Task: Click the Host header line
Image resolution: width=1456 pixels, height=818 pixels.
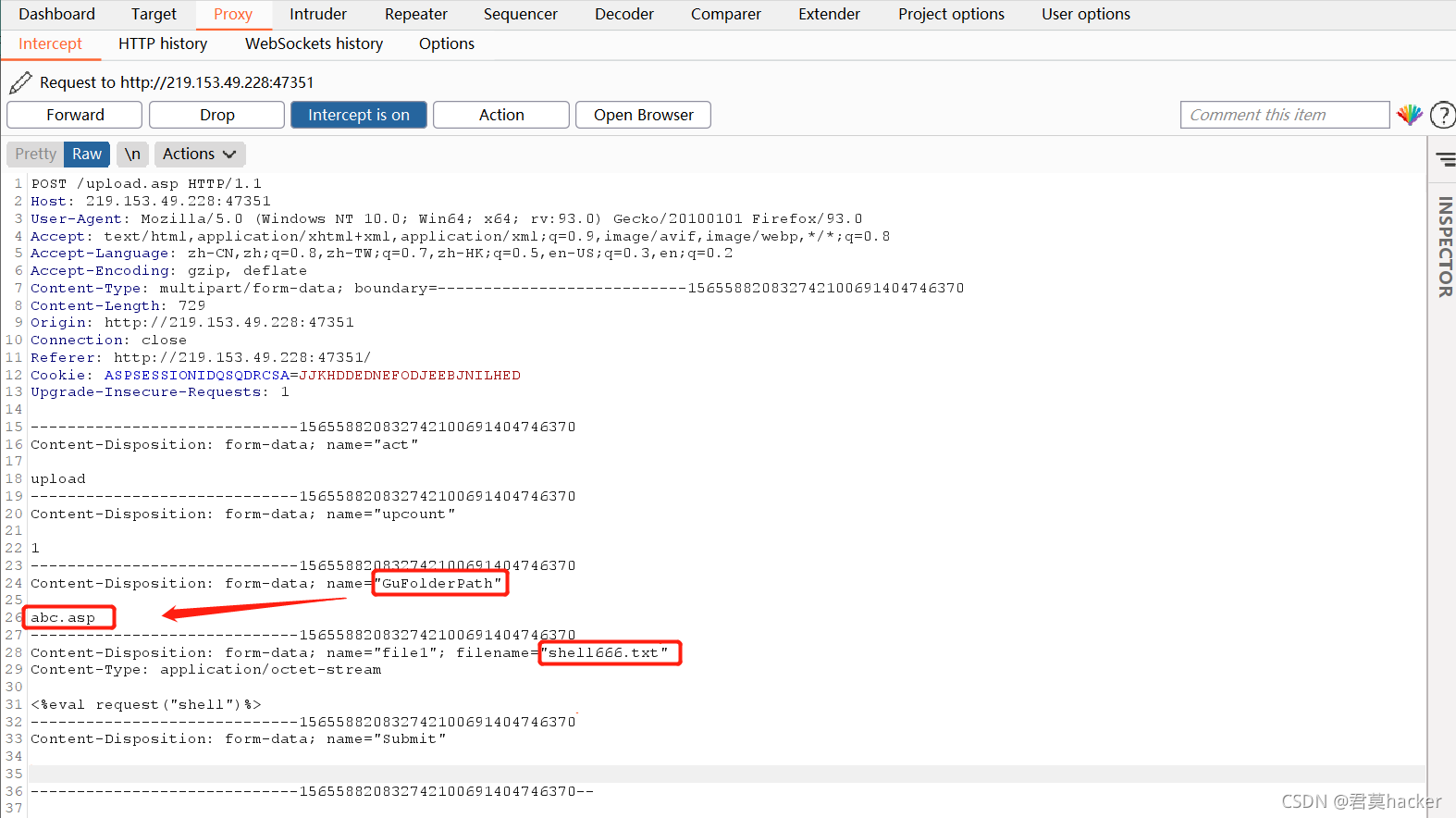Action: point(151,202)
